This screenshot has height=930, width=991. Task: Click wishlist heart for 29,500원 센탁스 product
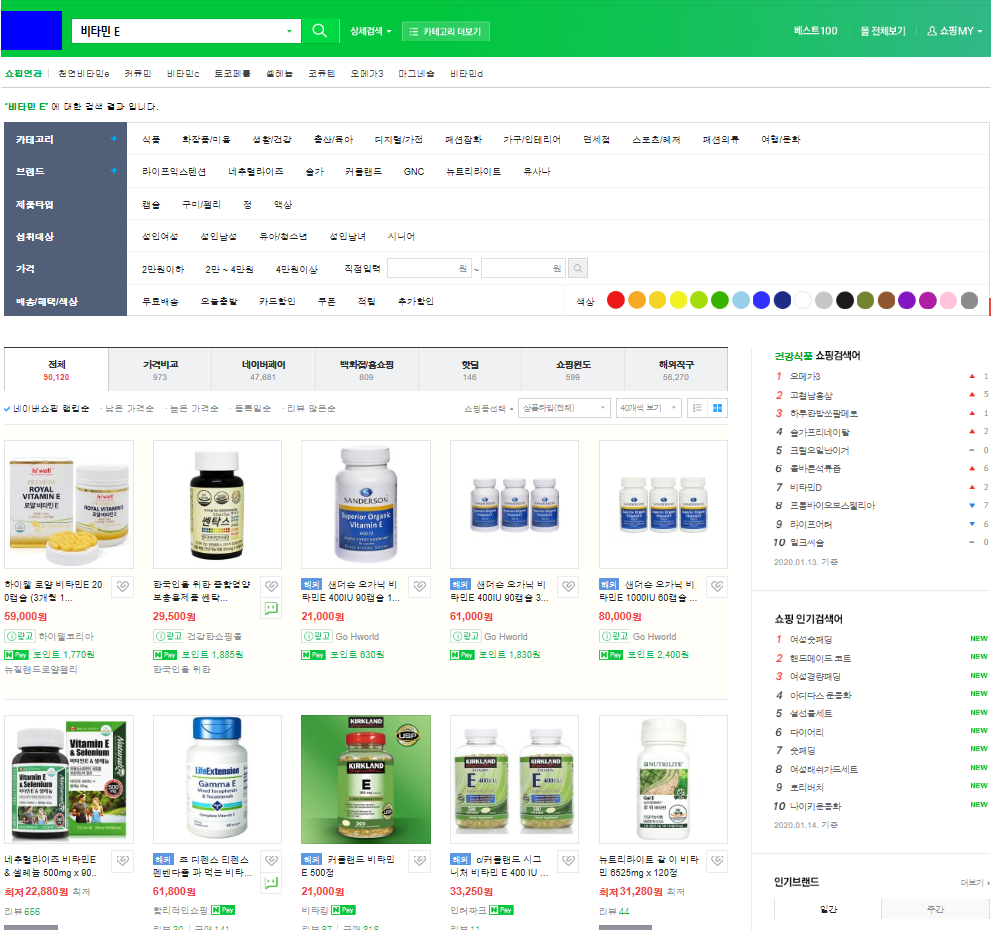tap(272, 587)
